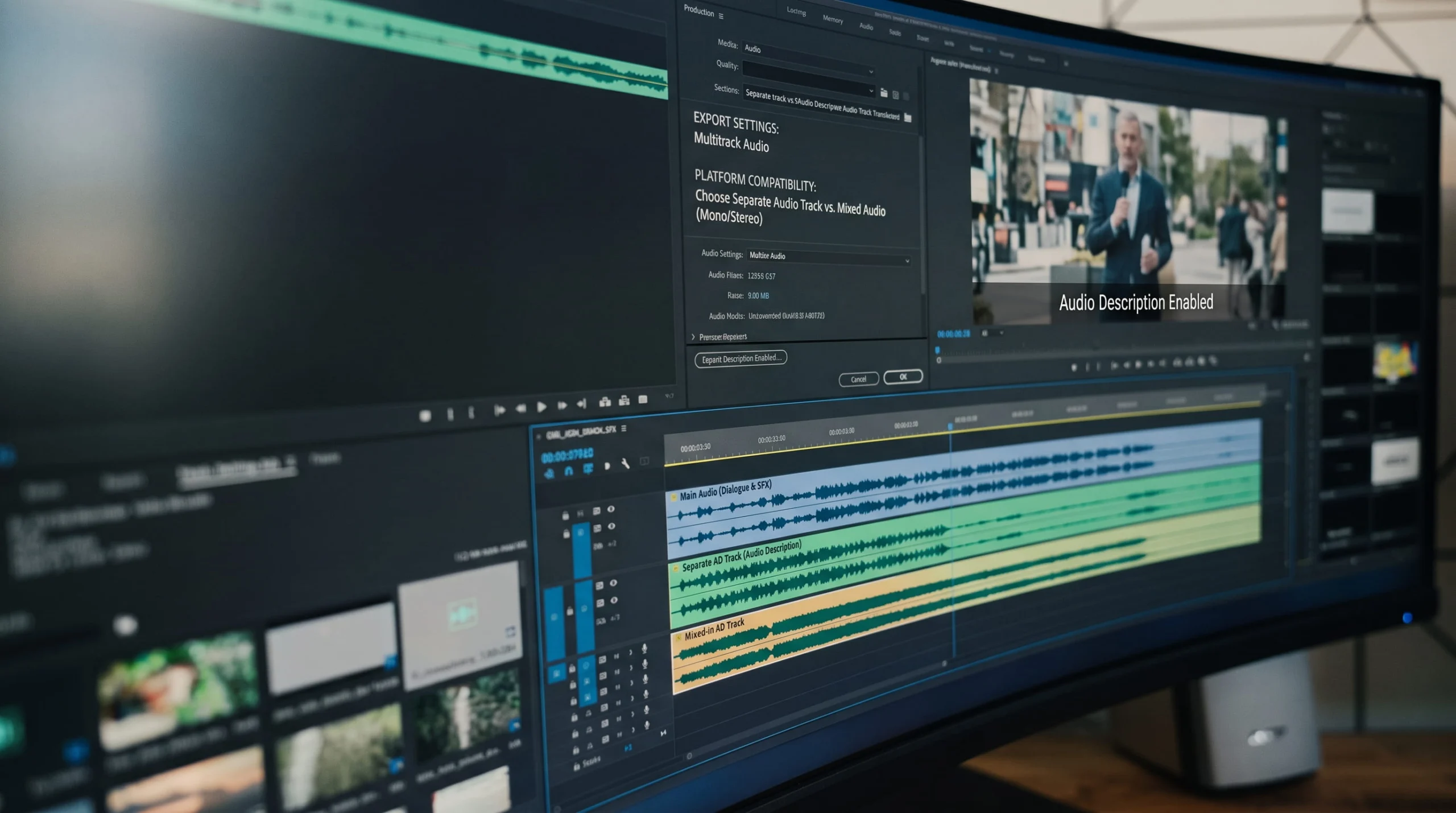Switch to the Memory workspace tab

[833, 19]
